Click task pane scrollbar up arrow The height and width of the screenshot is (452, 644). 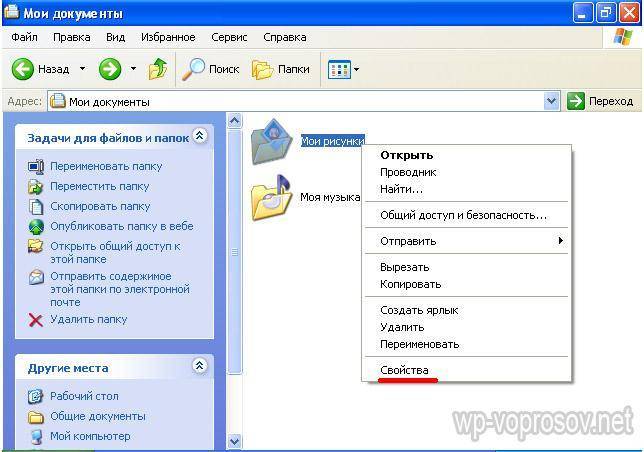(x=234, y=121)
